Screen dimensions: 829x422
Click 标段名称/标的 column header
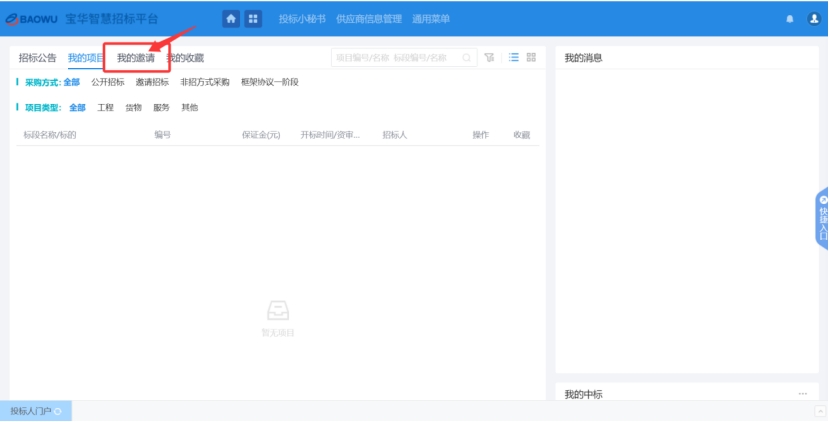tap(50, 135)
